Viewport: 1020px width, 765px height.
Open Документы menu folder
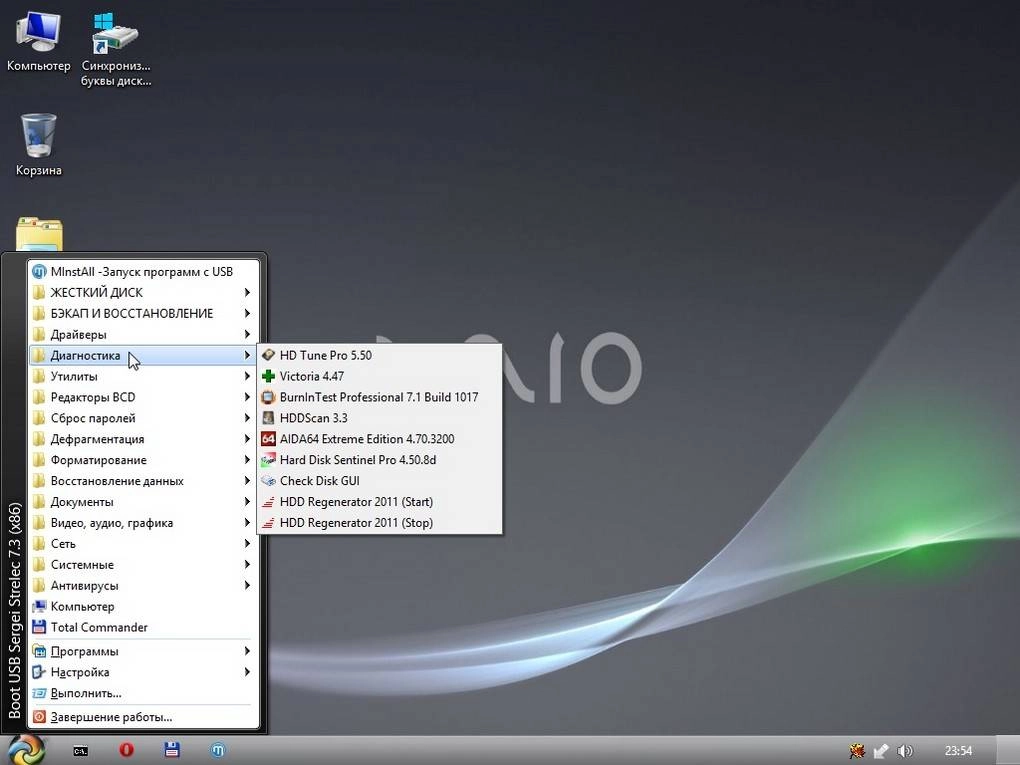pos(142,502)
